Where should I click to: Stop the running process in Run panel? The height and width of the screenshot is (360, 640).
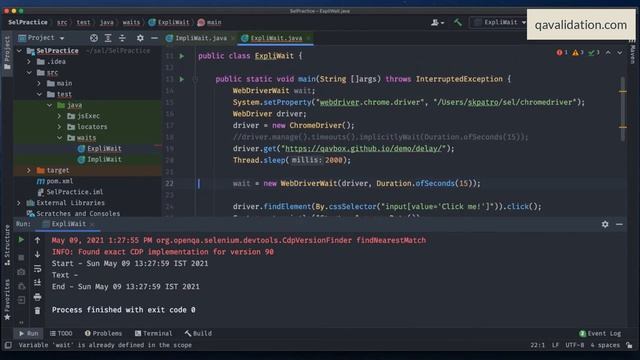coord(21,258)
